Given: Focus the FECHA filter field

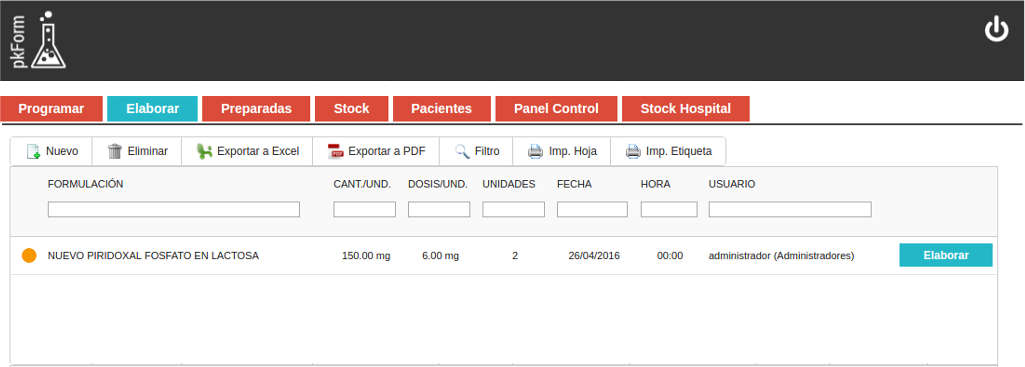Looking at the screenshot, I should [592, 209].
